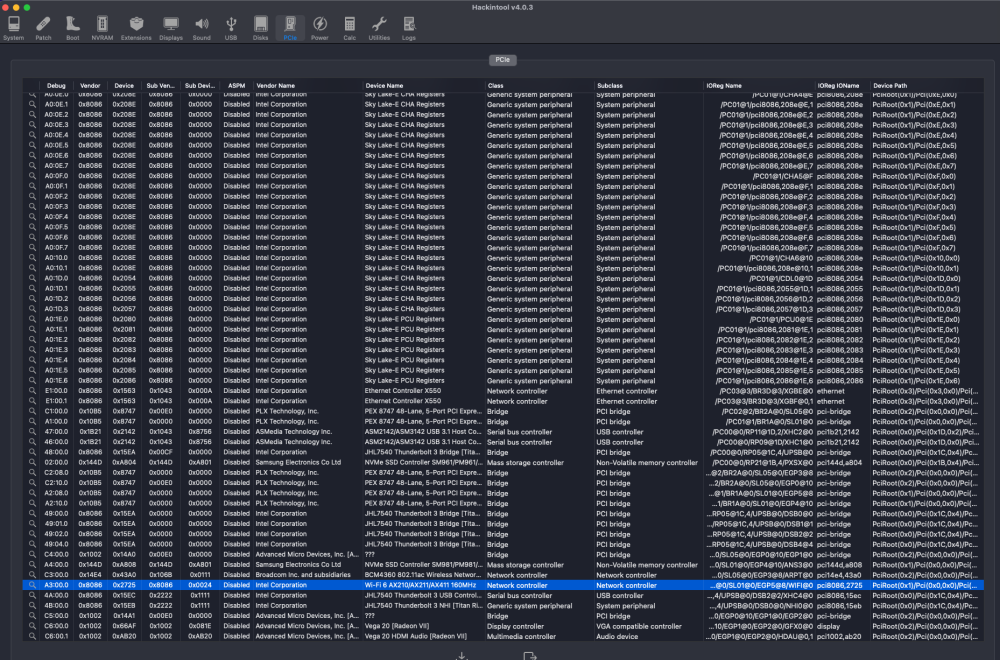This screenshot has width=1000, height=660.
Task: Click the magnifier icon for row A0:10.0
Action: [x=32, y=258]
